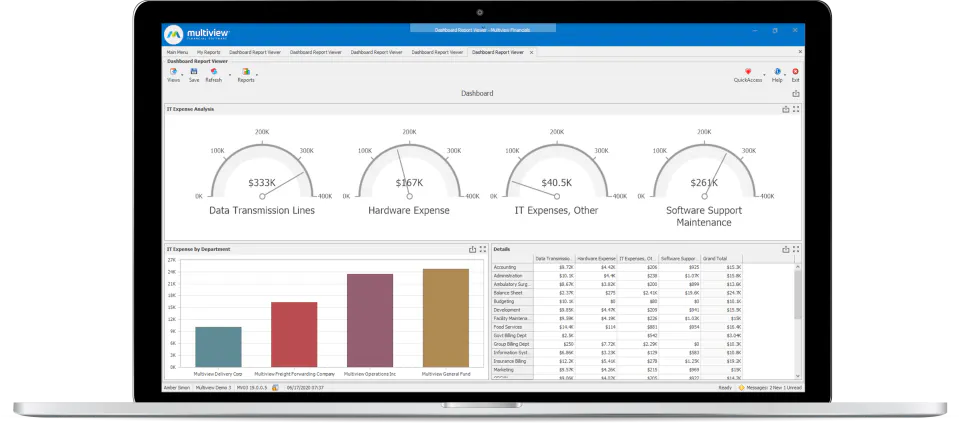Open the Help info icon
960x423 pixels.
(777, 72)
